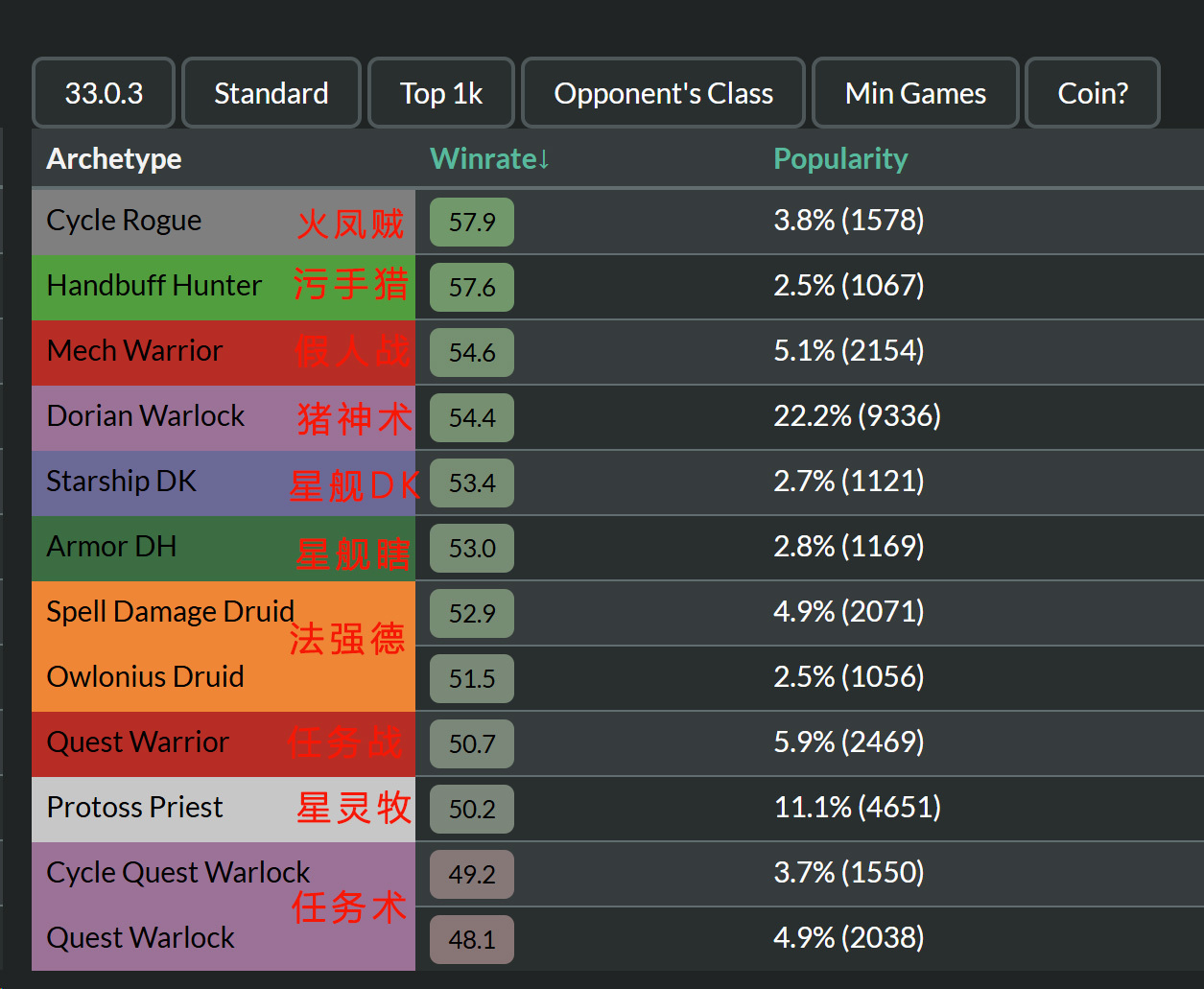Open Protoss Priest archetype
Screen dimensions: 1204x989
point(134,808)
